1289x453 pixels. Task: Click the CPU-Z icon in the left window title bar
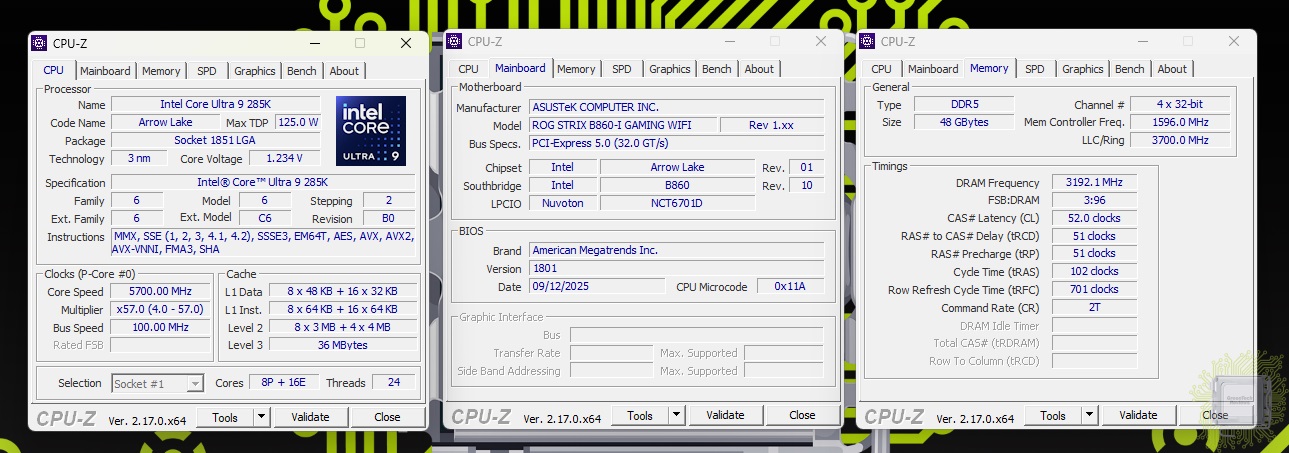[x=39, y=43]
